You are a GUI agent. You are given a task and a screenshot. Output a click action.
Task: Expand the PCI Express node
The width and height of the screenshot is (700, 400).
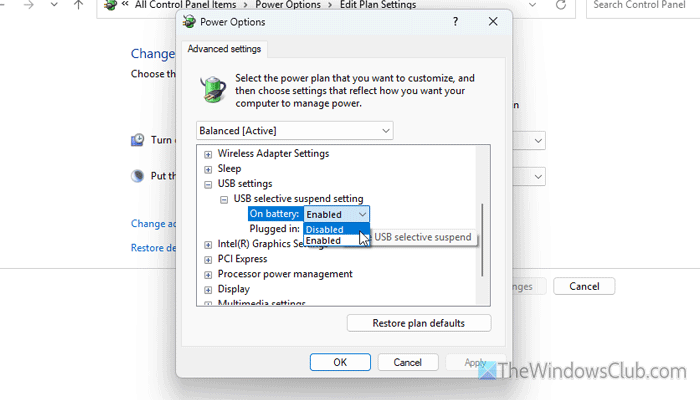tap(208, 260)
